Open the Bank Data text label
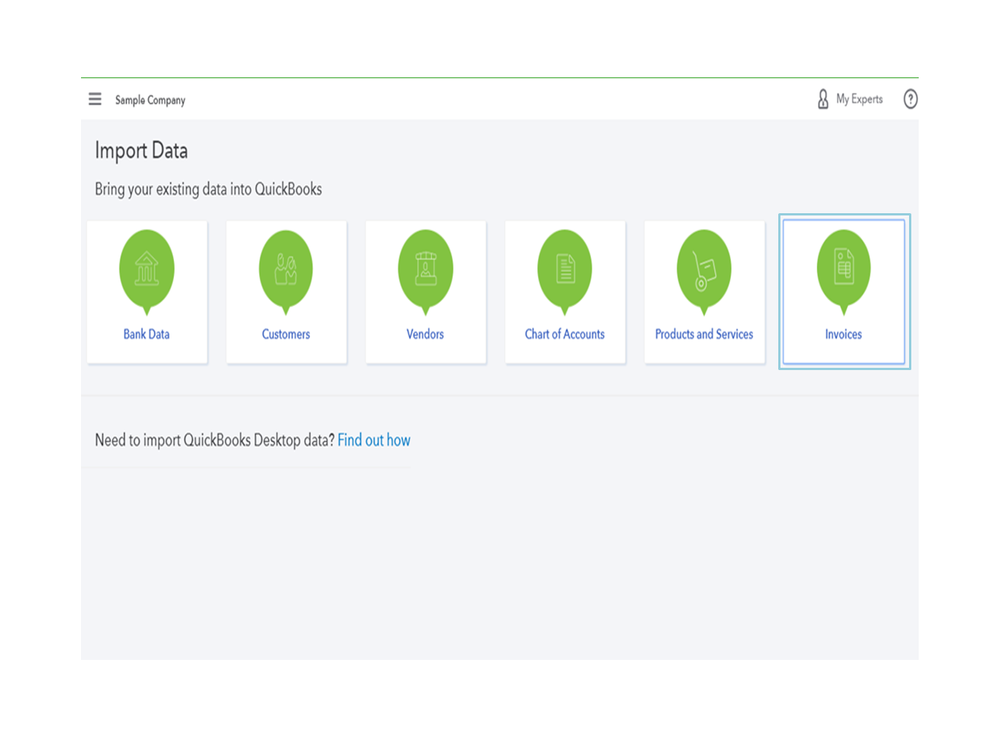 147,334
